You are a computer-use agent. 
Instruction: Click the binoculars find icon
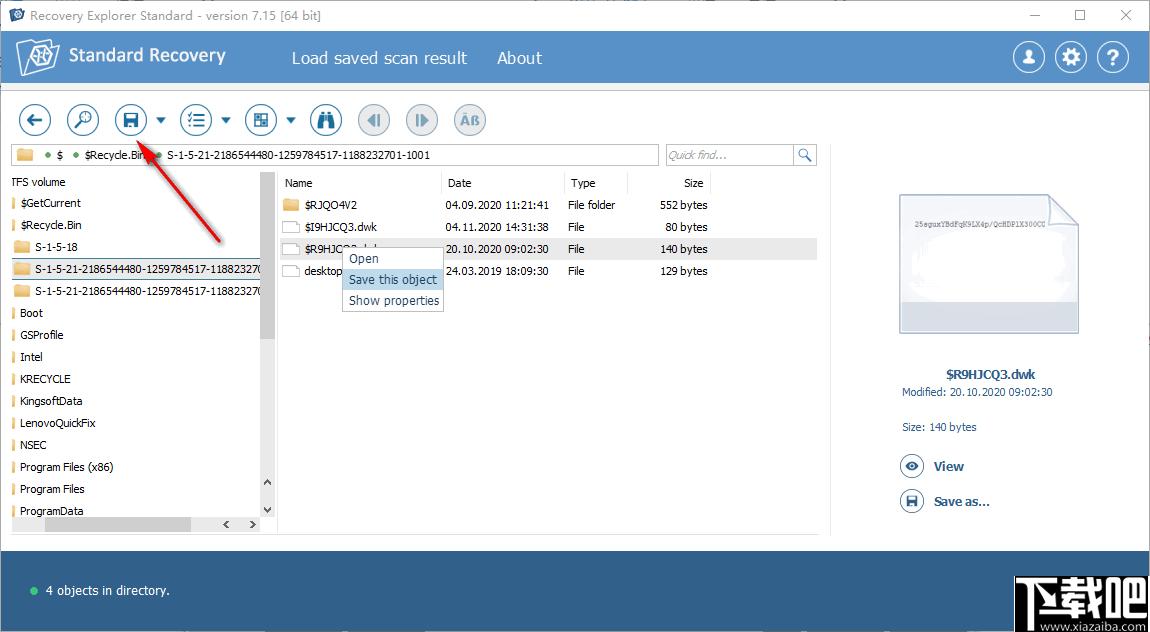click(326, 120)
